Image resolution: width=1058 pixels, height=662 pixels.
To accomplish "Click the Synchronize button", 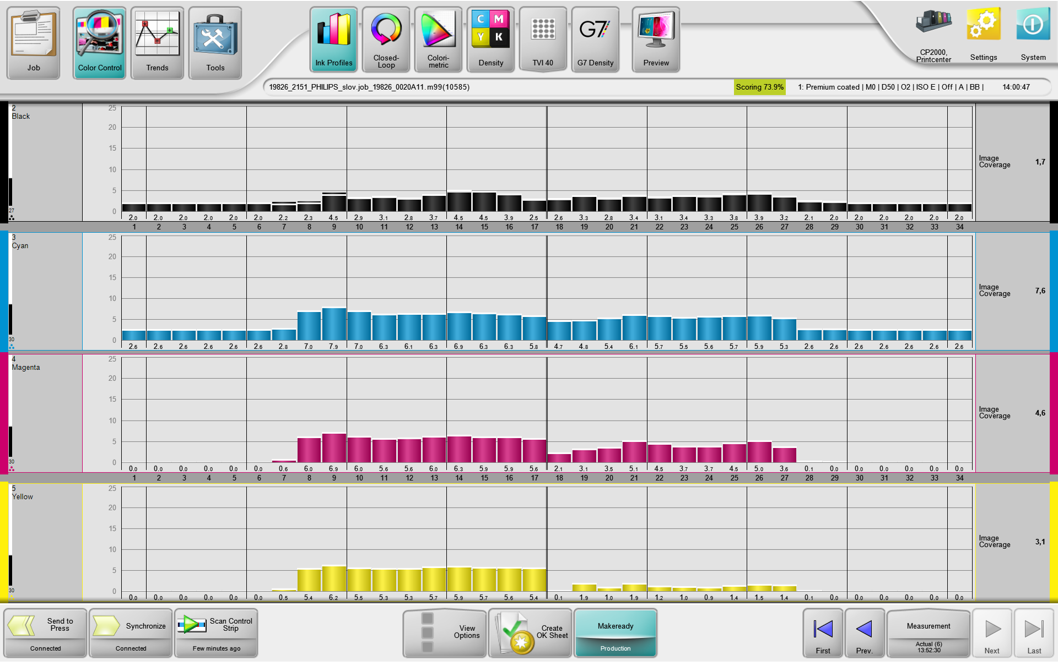I will tap(131, 632).
